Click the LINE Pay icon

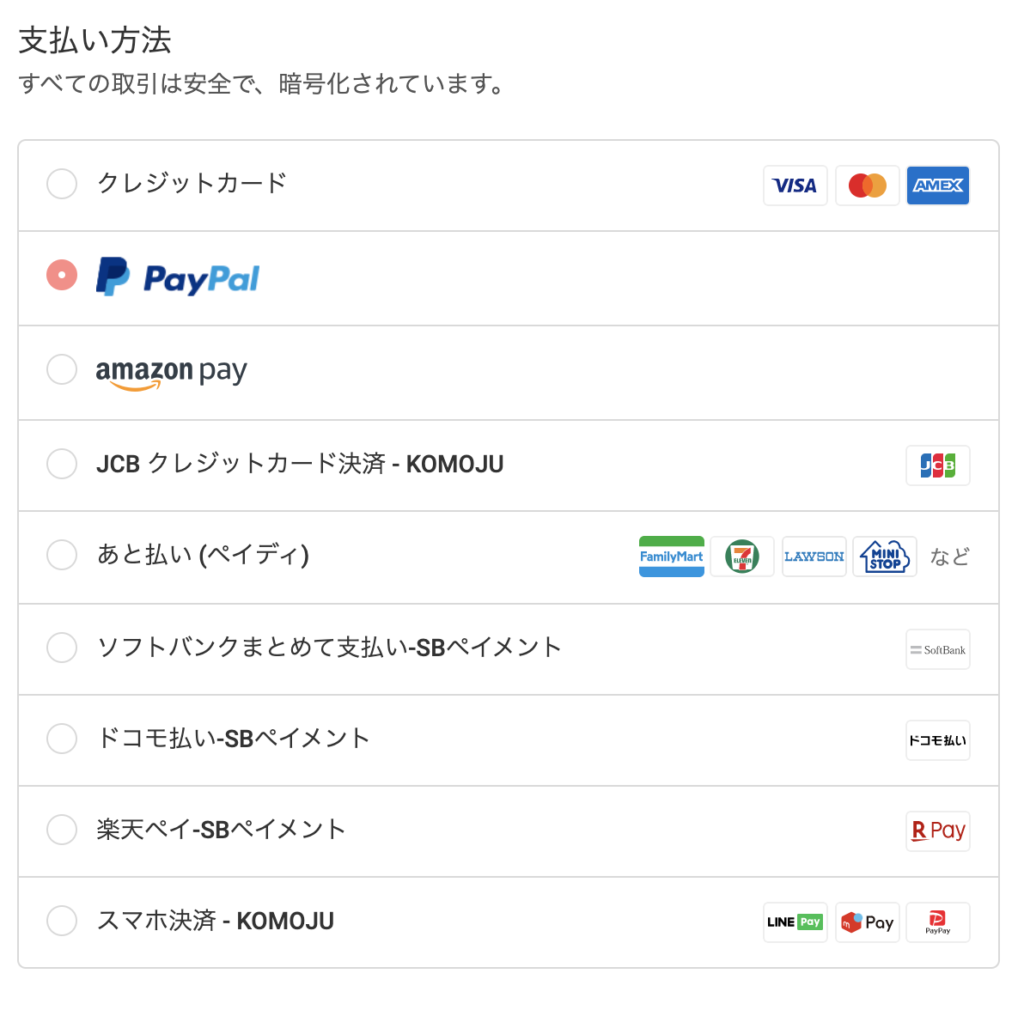pyautogui.click(x=795, y=922)
